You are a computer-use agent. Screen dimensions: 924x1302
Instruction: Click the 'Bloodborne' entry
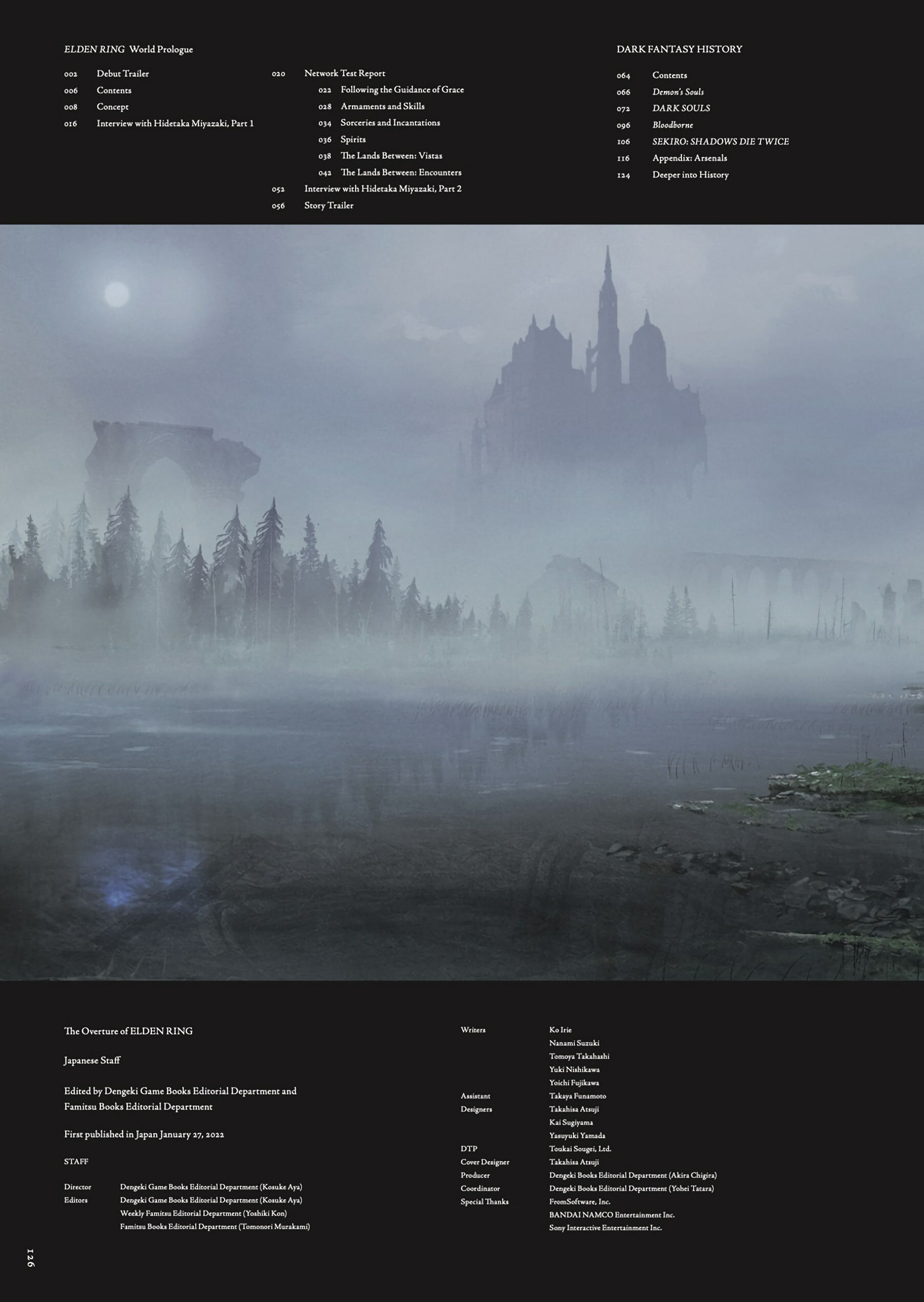point(672,125)
